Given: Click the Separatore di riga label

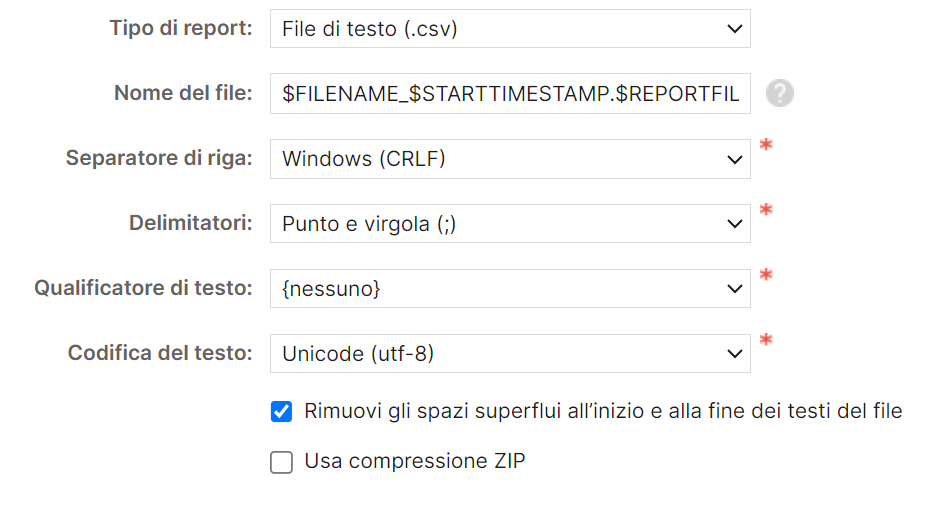Looking at the screenshot, I should 159,158.
